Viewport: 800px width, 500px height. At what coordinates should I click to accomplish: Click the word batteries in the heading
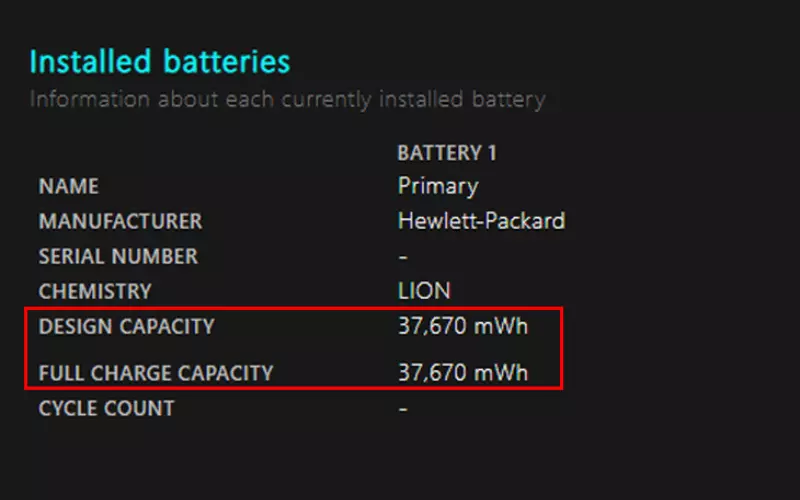tap(227, 62)
